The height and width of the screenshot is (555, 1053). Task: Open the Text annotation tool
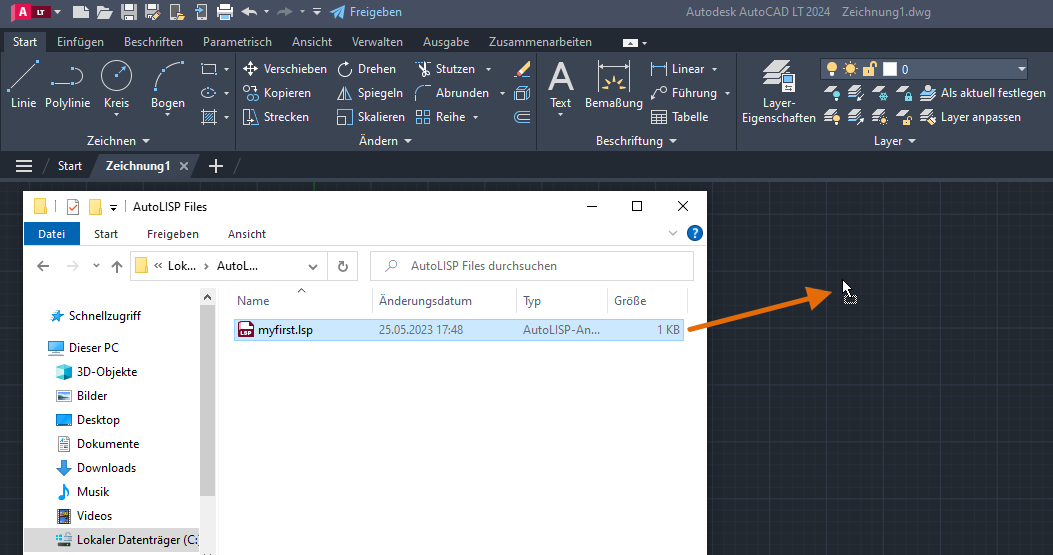click(x=560, y=85)
